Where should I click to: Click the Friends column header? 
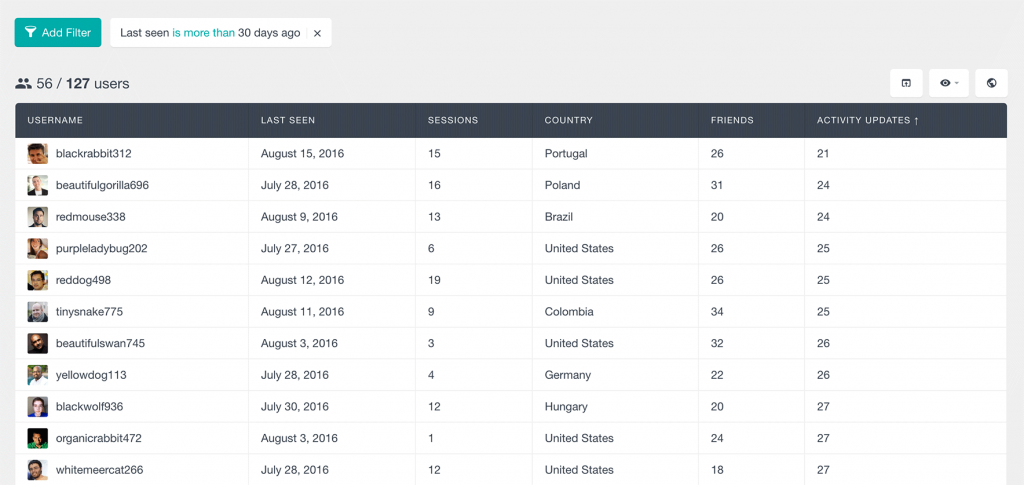pyautogui.click(x=732, y=120)
